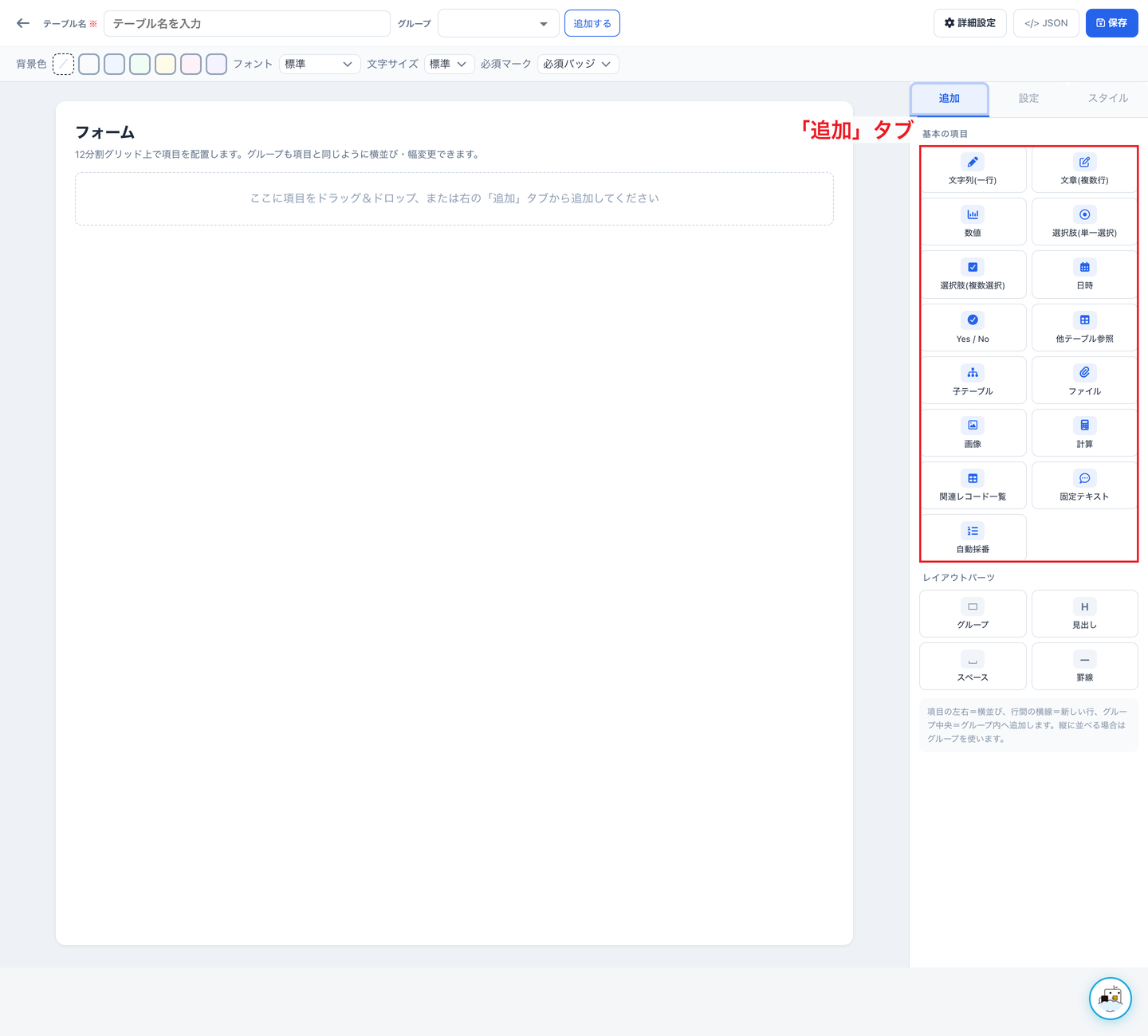Add a 他テーブル参照 field
Screen dimensions: 1148x1036
click(x=1084, y=328)
